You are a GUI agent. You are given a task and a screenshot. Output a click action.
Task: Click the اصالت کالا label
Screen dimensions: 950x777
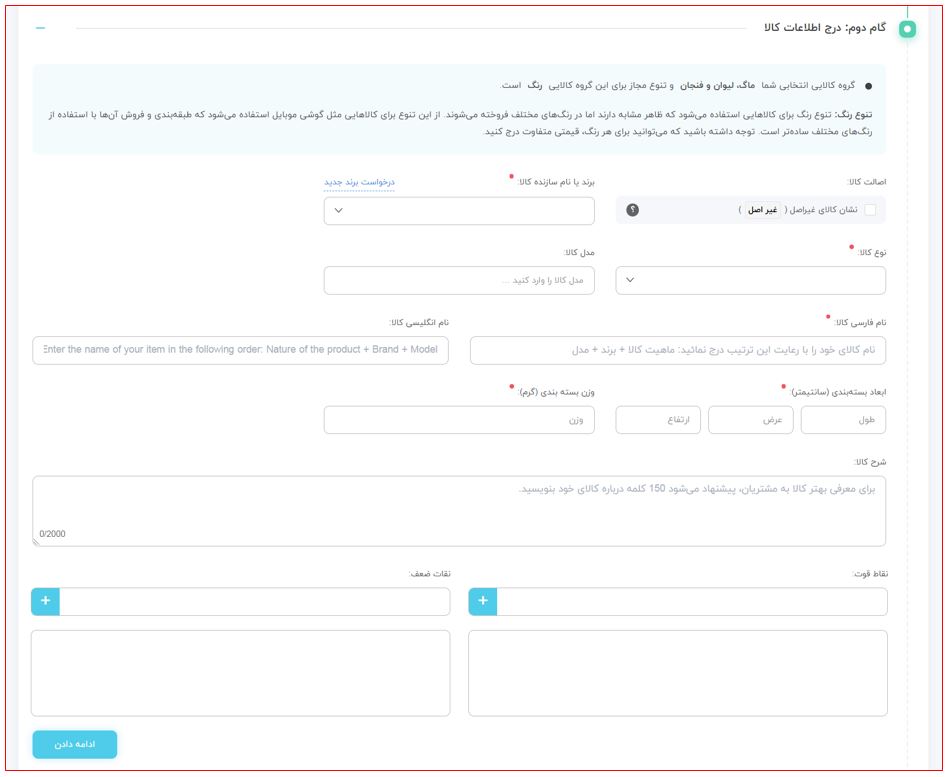pos(866,182)
